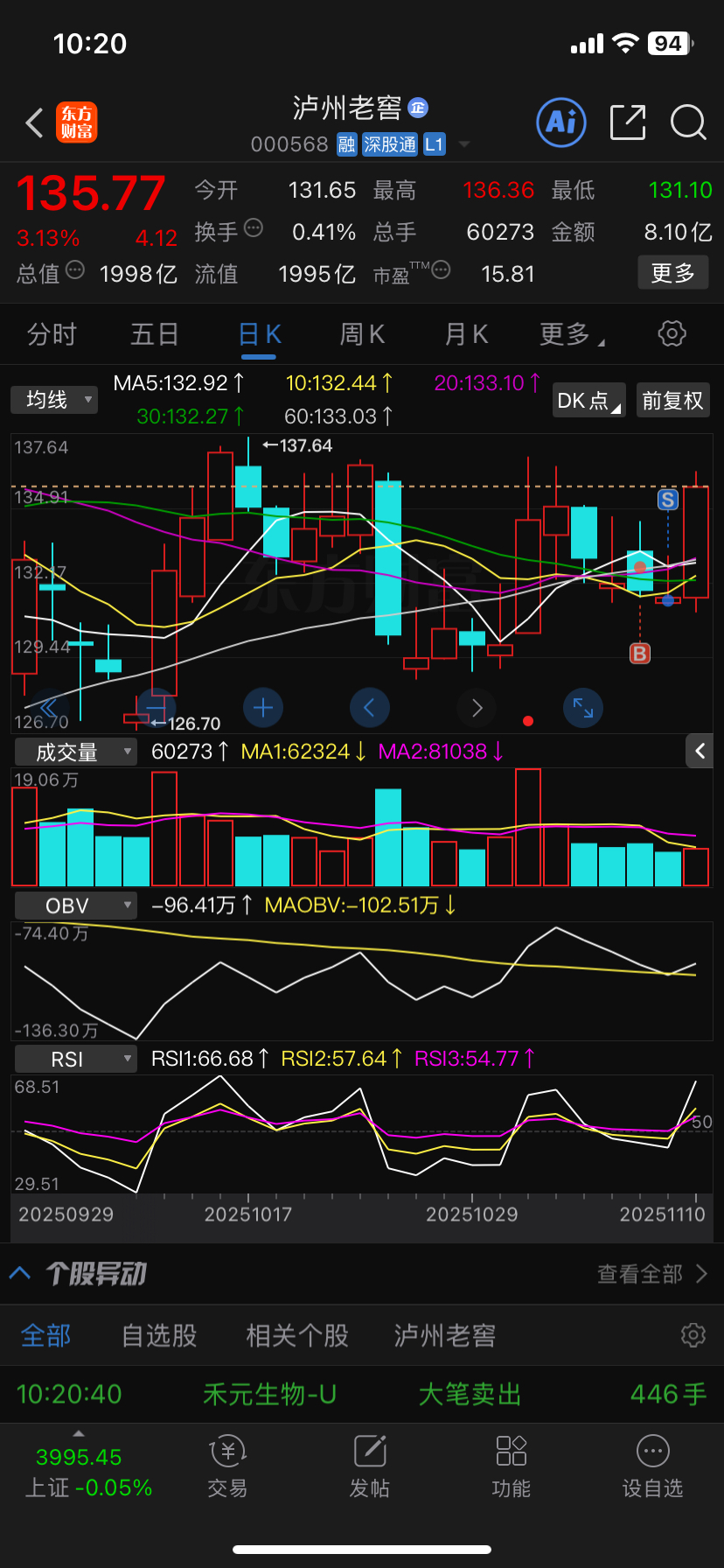Open the search magnifier icon
Screen dimensions: 724x1568
point(688,122)
